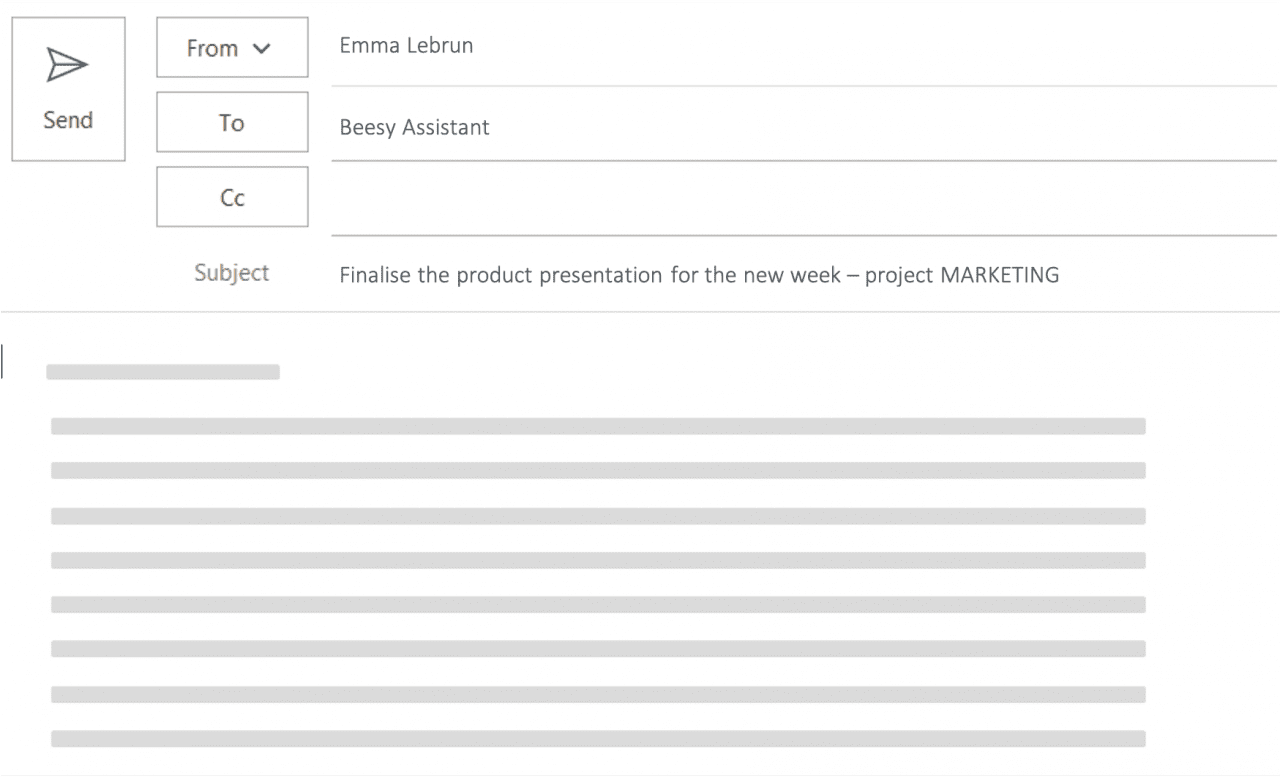
Task: Click the divider below the Subject row
Action: (640, 310)
